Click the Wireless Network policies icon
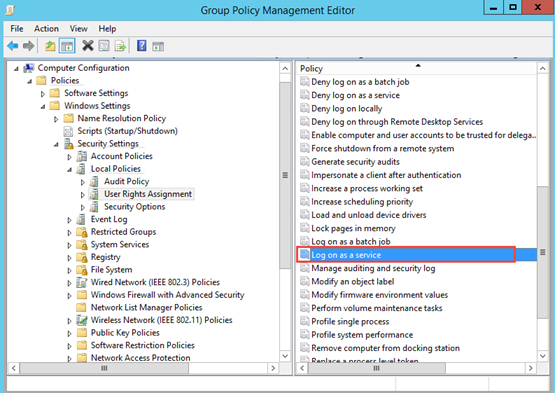Image resolution: width=555 pixels, height=393 pixels. pyautogui.click(x=82, y=320)
